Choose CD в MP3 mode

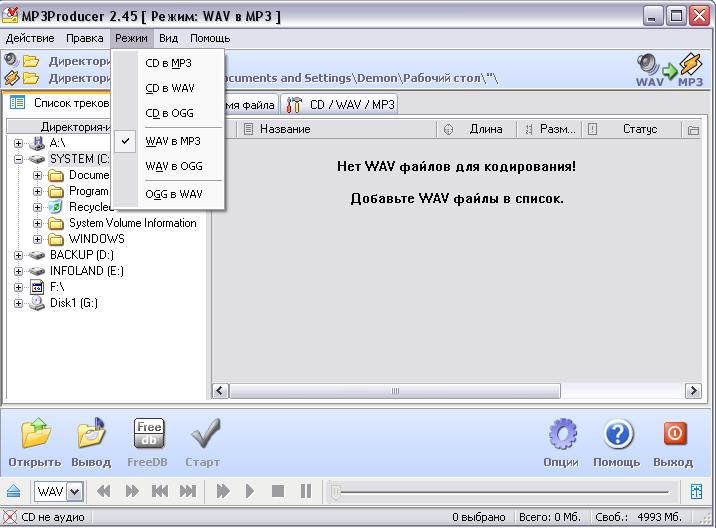click(168, 63)
